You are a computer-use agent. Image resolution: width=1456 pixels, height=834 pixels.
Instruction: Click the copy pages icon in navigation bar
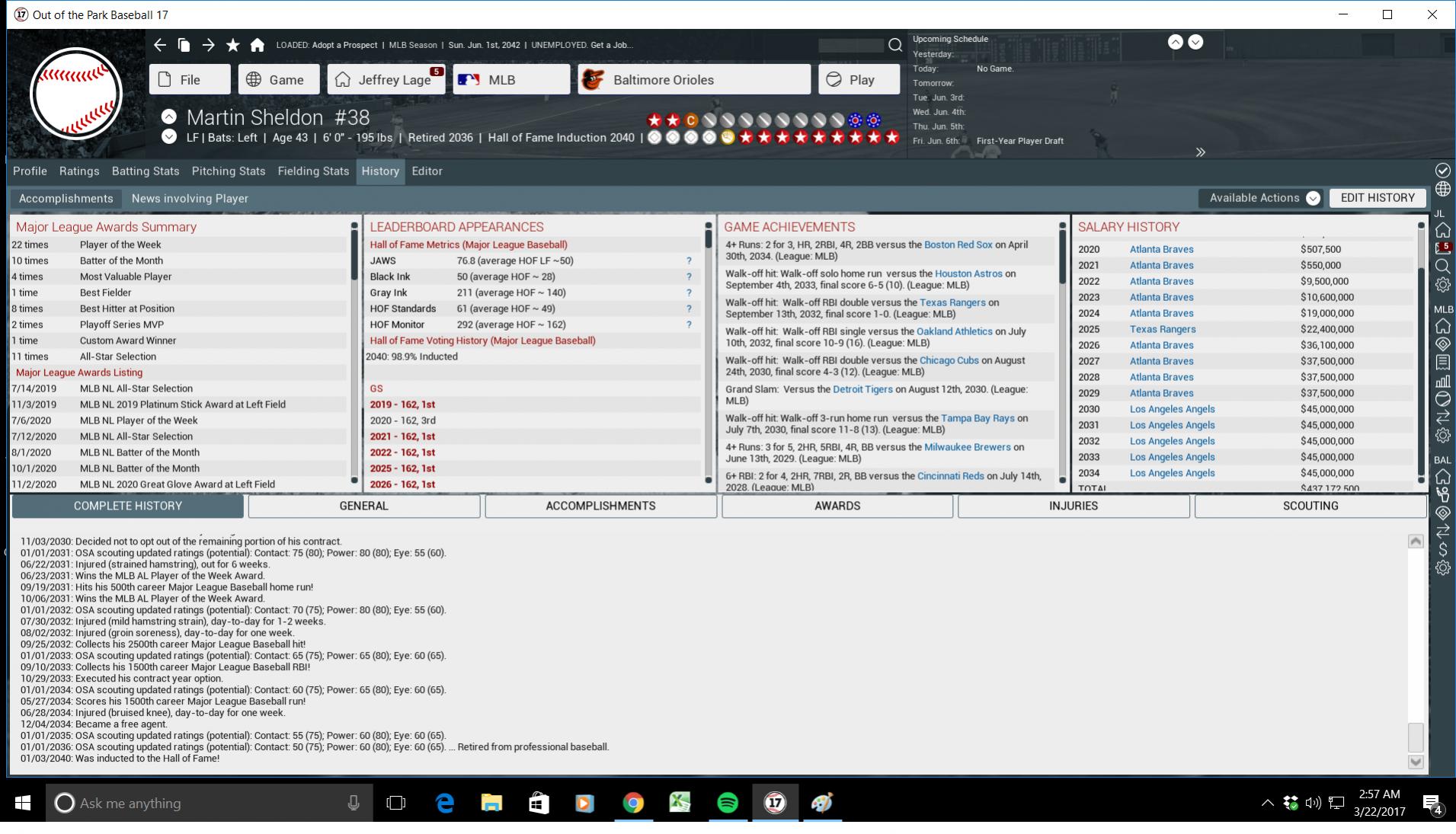184,45
